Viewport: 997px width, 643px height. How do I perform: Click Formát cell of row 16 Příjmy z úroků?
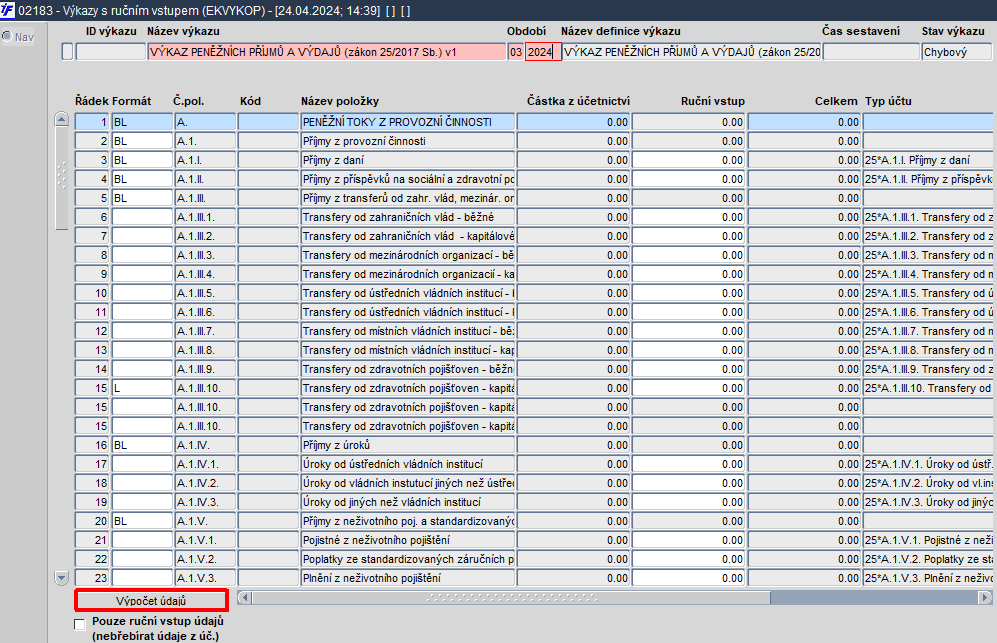[142, 445]
